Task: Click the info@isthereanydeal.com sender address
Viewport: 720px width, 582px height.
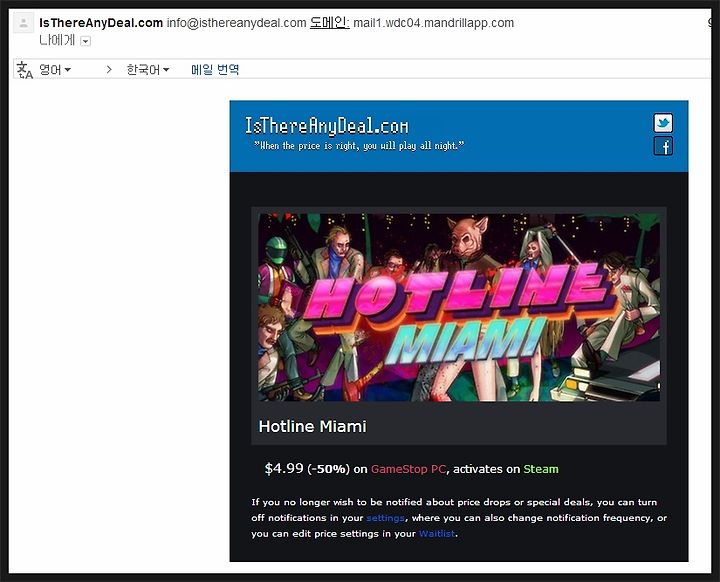Action: tap(236, 23)
